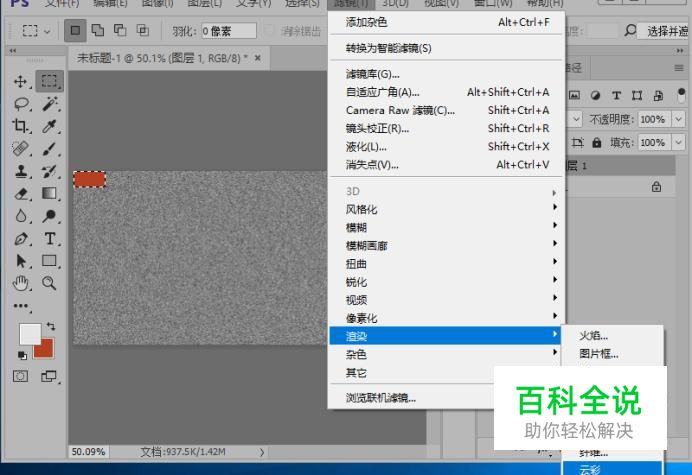Select the Gradient tool
Viewport: 692px width, 475px height.
pos(49,193)
